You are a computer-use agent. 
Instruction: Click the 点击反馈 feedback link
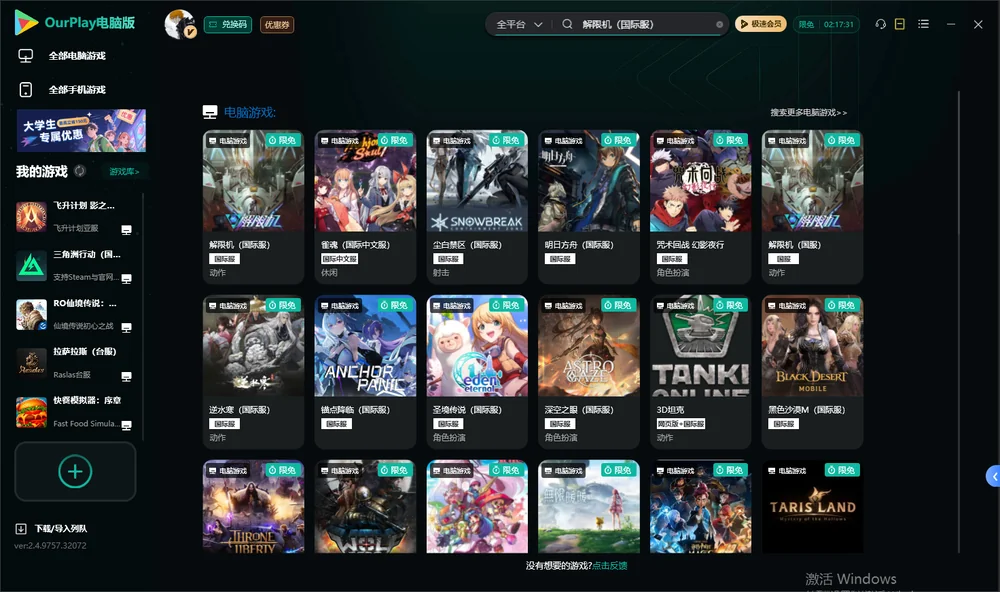pos(610,565)
